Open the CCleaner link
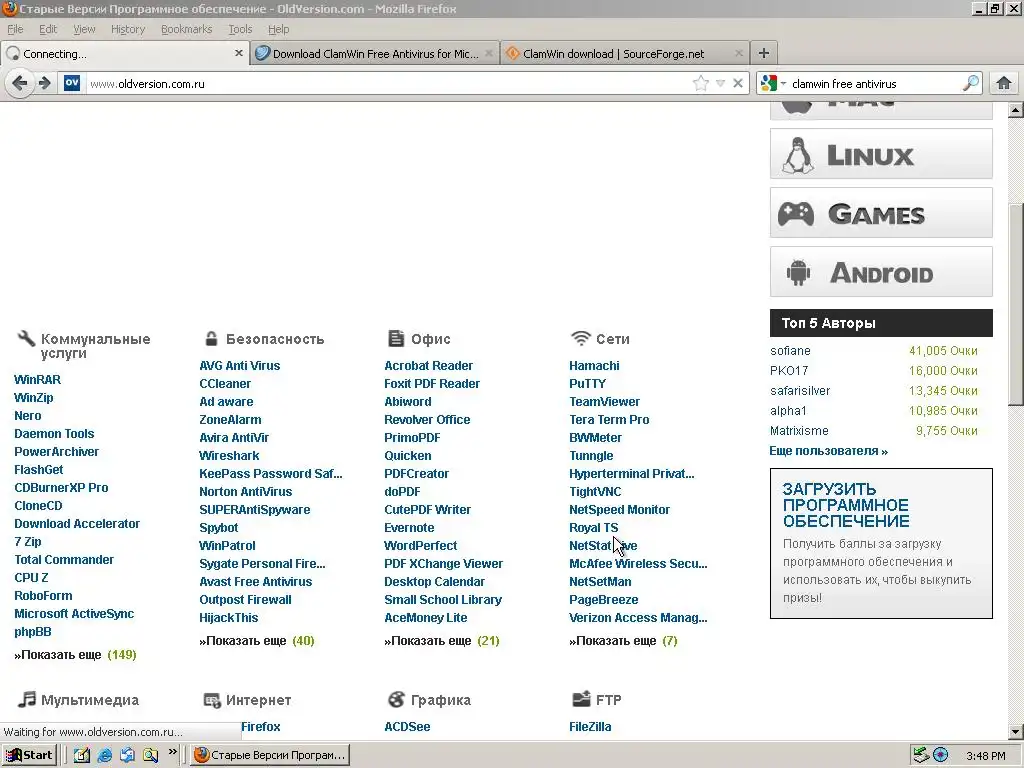 (225, 383)
